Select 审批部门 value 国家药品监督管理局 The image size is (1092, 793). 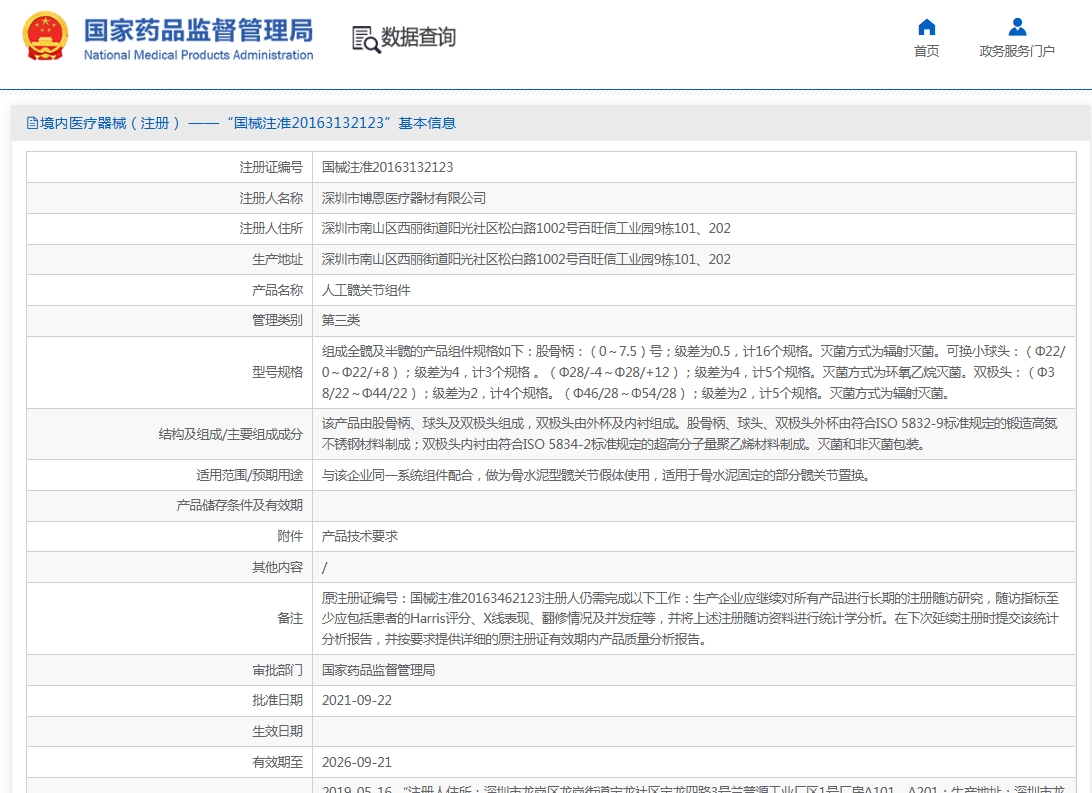[x=378, y=670]
